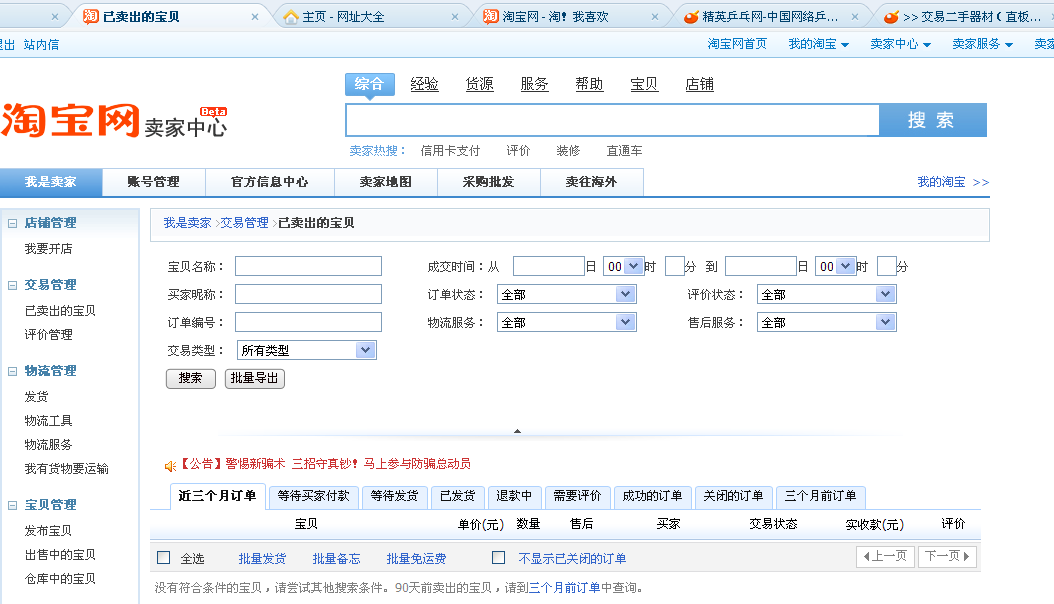This screenshot has width=1054, height=604.
Task: Collapse the search filter panel arrow
Action: point(517,431)
